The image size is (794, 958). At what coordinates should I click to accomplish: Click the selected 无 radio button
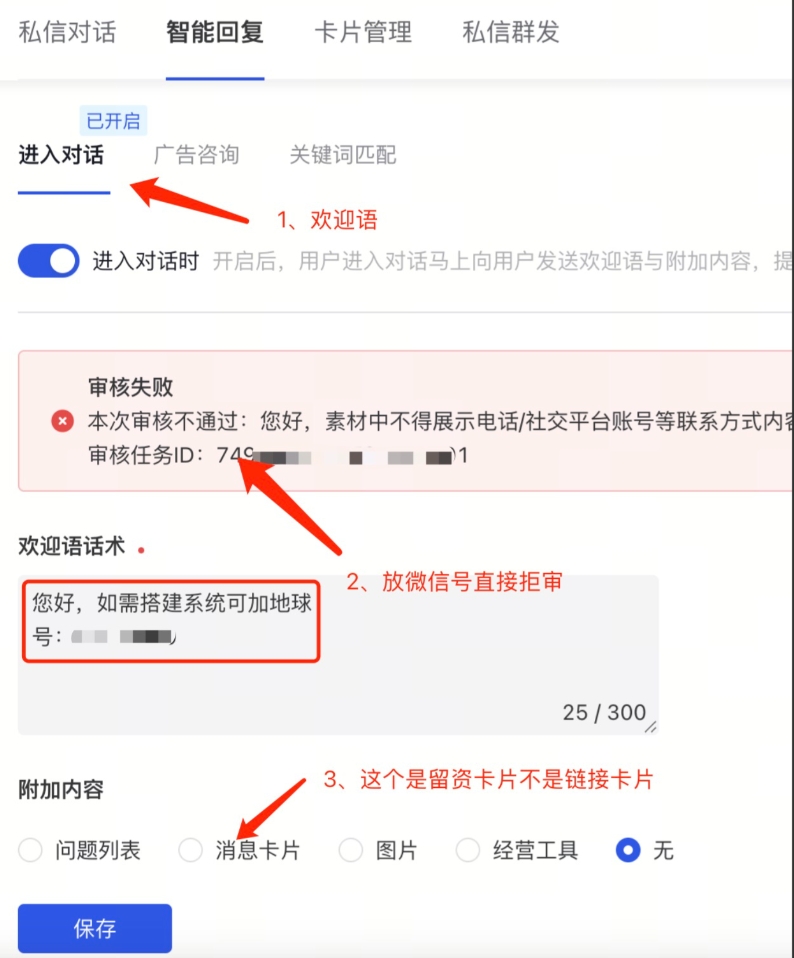[x=628, y=850]
